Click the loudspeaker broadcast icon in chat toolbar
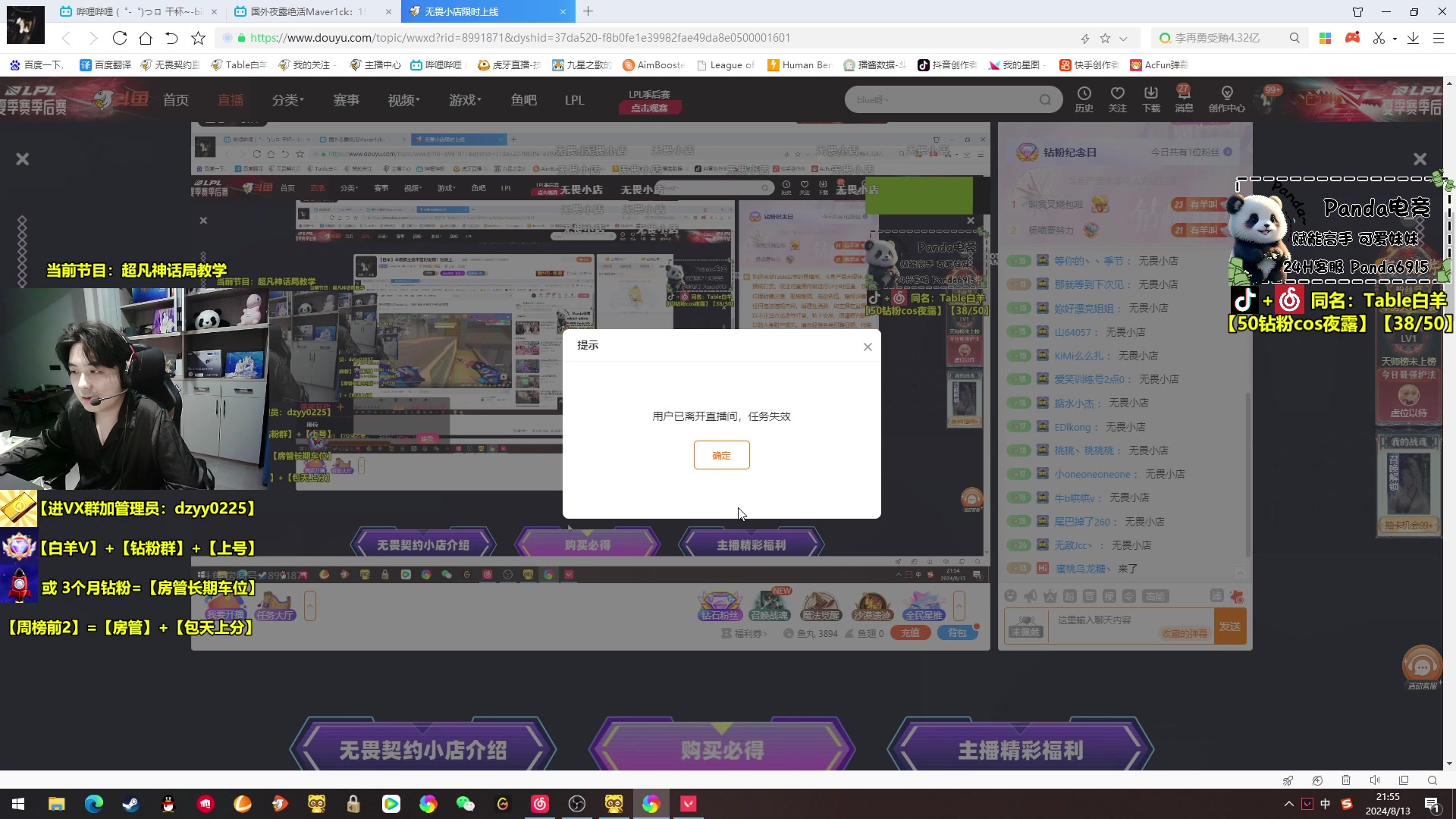Viewport: 1456px width, 819px height. 1030,596
